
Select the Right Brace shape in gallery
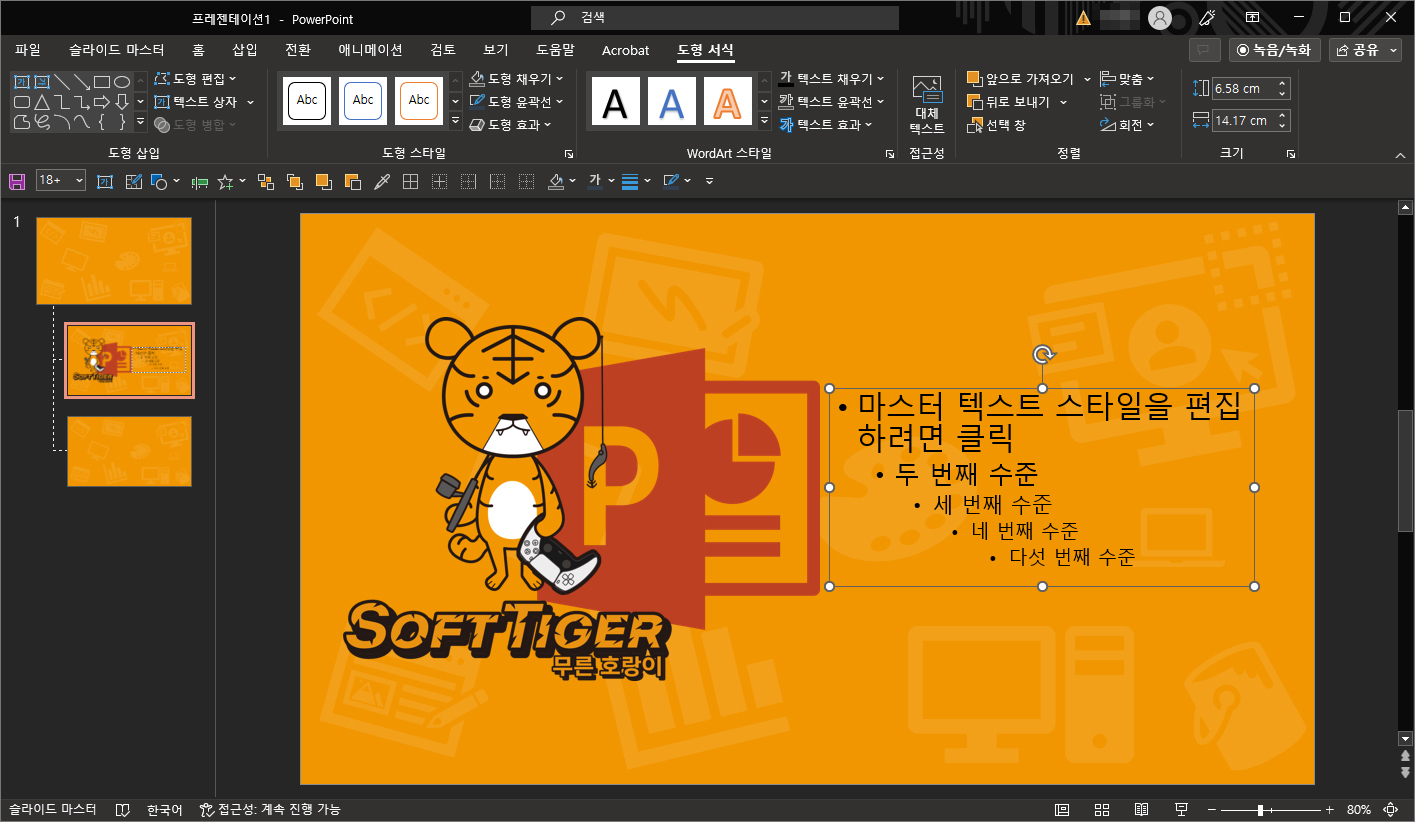[122, 122]
